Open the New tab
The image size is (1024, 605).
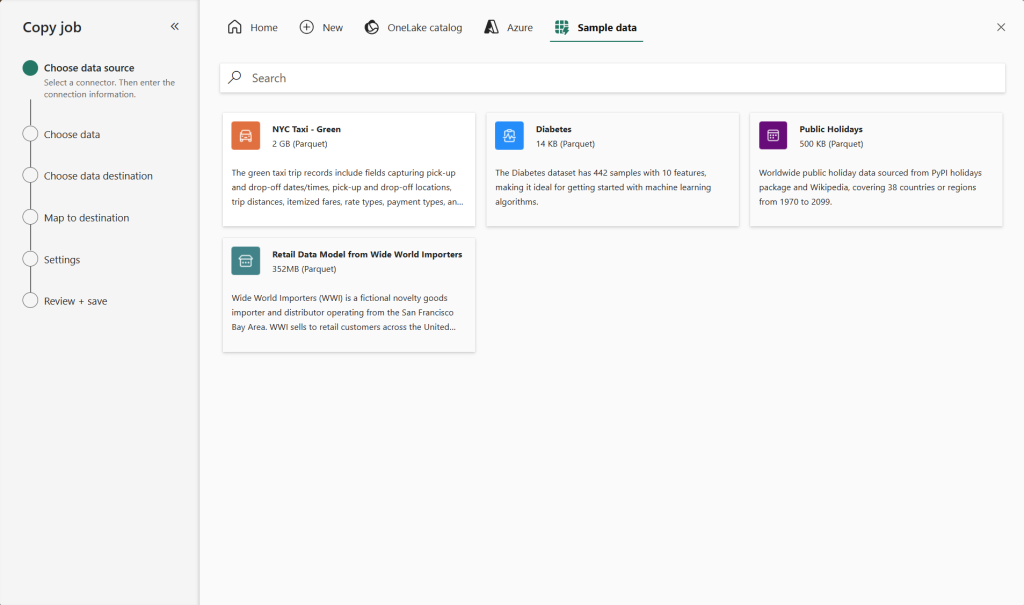[321, 28]
